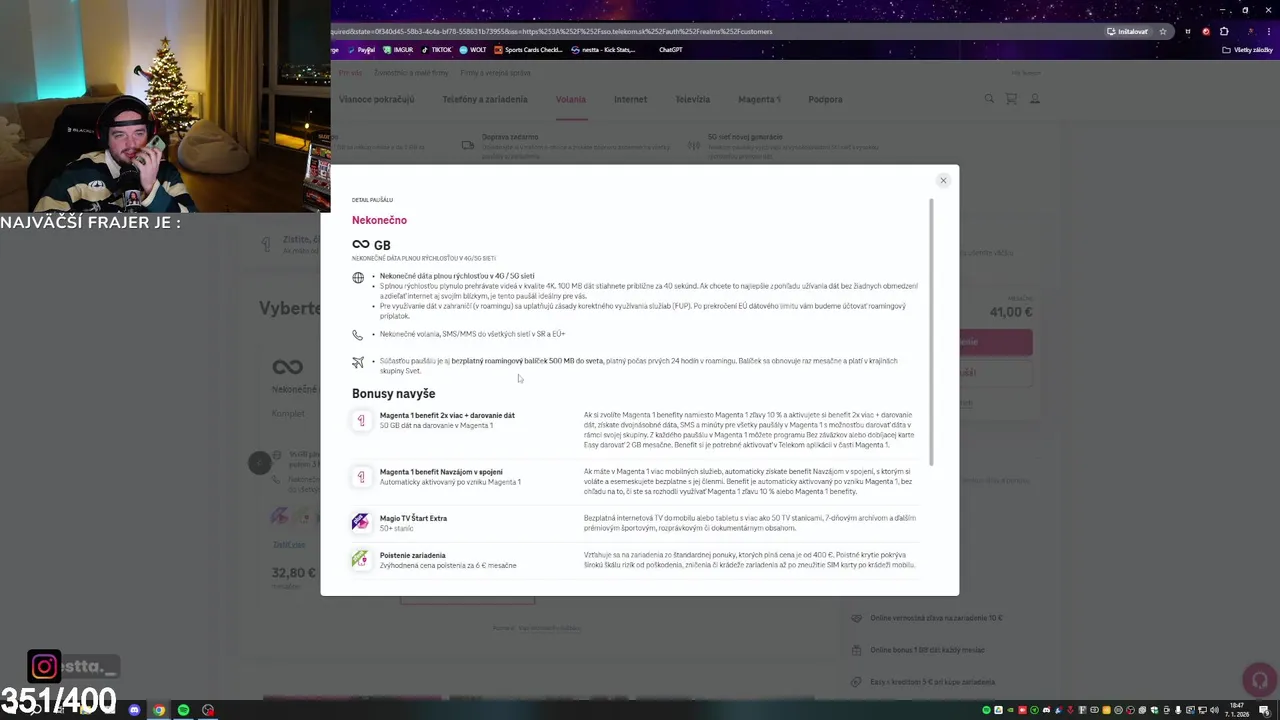
Task: Click the airplane roaming icon
Action: point(358,362)
